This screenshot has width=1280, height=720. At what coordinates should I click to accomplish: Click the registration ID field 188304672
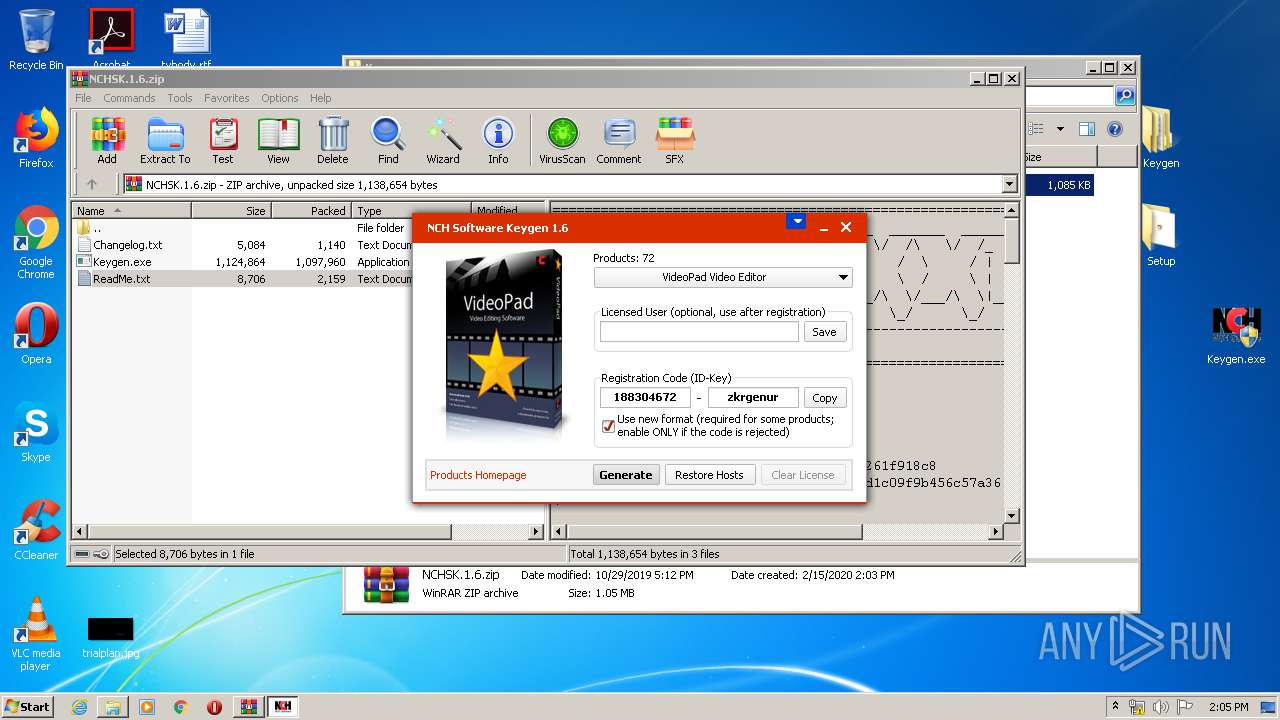[x=646, y=397]
